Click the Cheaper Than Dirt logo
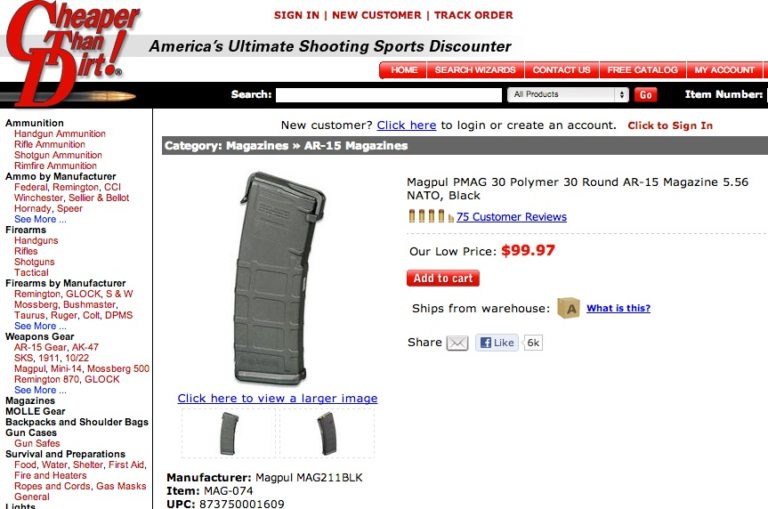Viewport: 768px width, 509px height. (71, 51)
